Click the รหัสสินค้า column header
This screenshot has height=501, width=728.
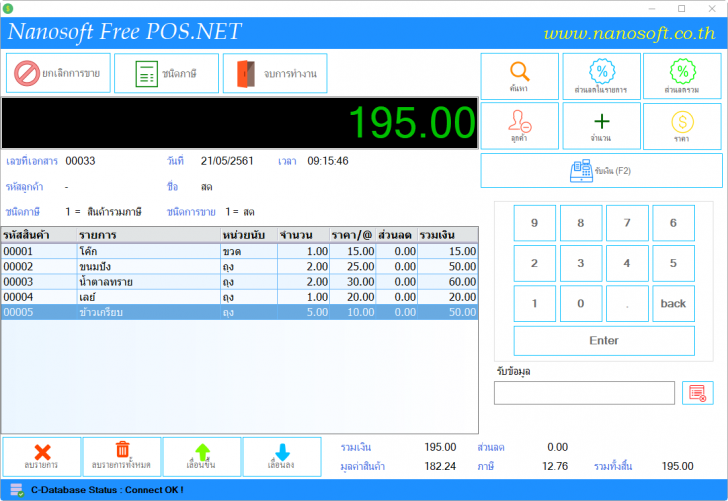point(39,235)
